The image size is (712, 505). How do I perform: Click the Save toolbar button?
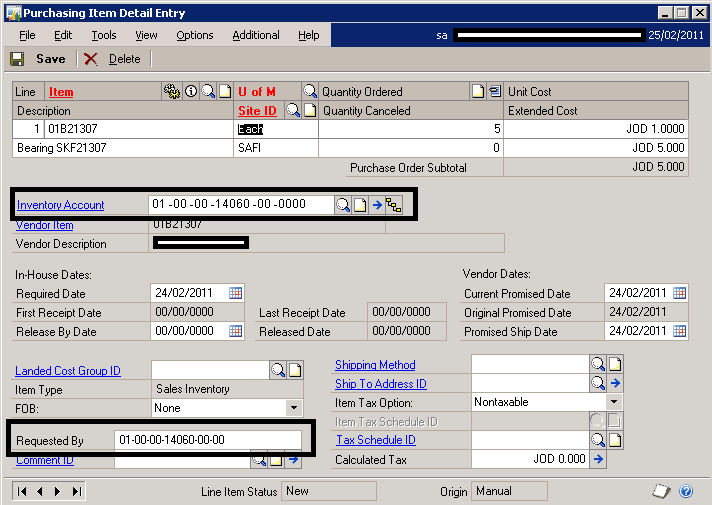[38, 59]
